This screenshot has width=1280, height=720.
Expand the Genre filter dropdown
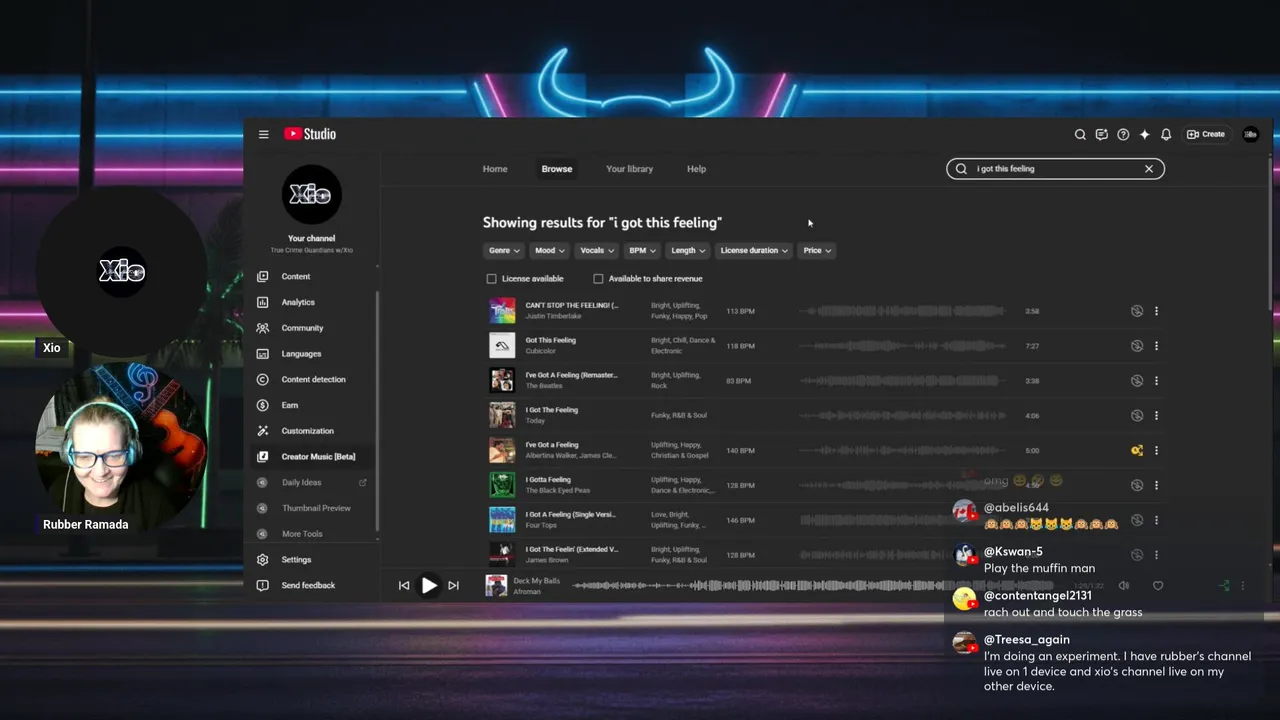503,251
